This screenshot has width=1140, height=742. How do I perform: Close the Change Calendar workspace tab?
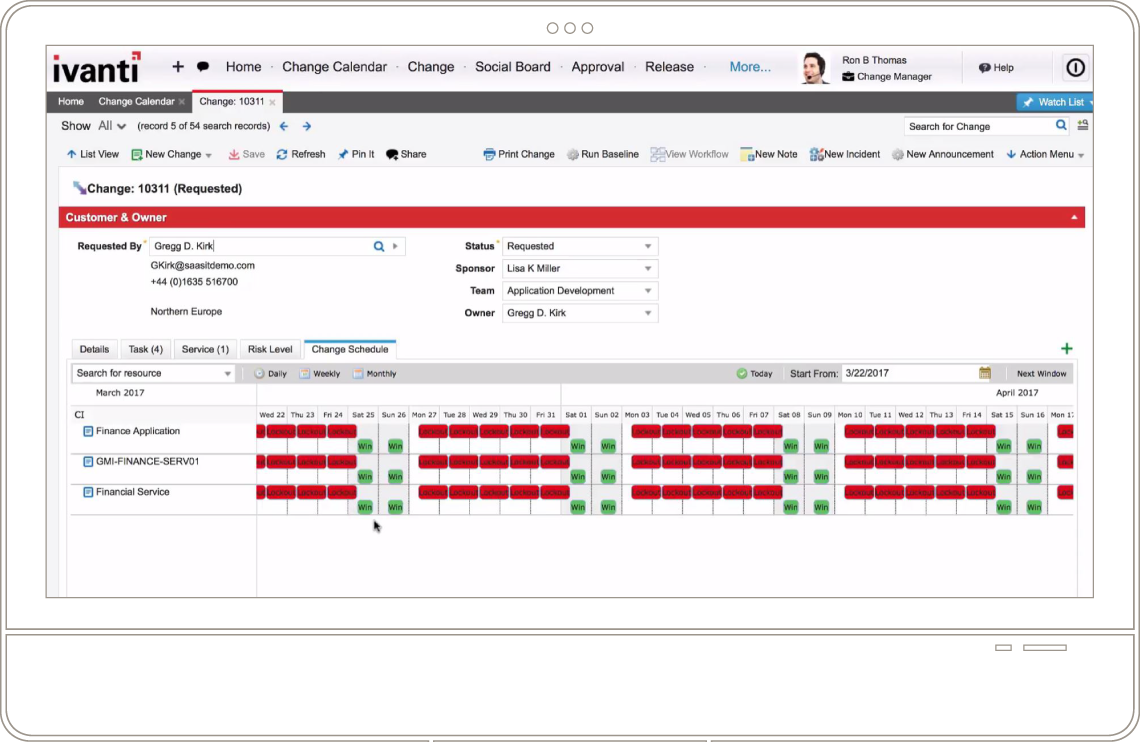tap(182, 102)
